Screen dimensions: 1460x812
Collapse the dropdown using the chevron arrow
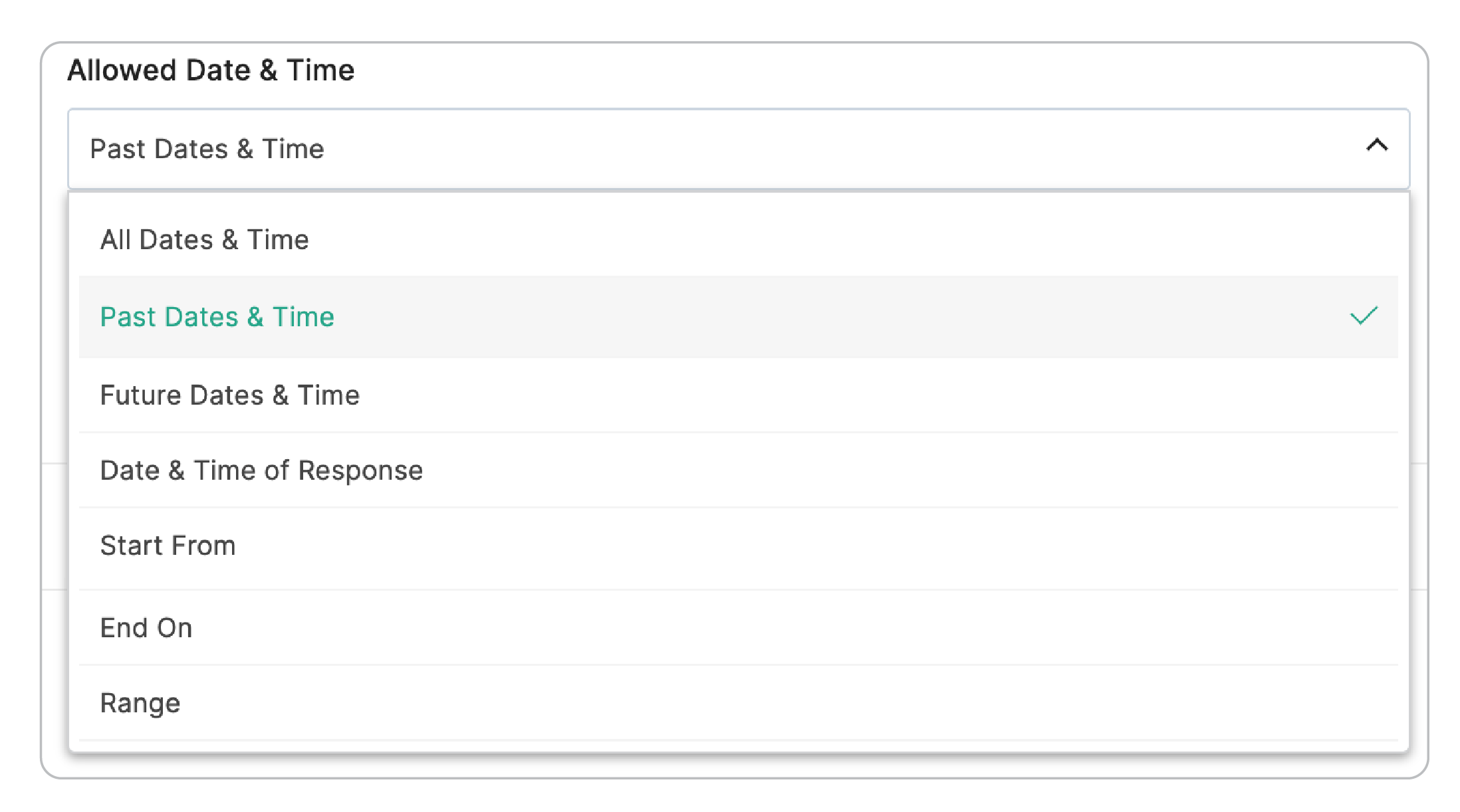(x=1376, y=146)
